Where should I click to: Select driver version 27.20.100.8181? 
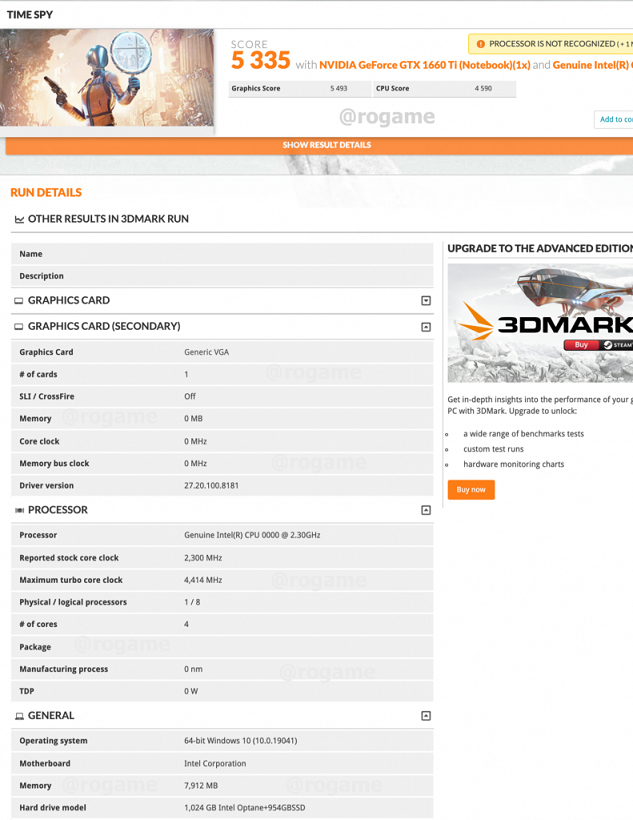click(211, 485)
